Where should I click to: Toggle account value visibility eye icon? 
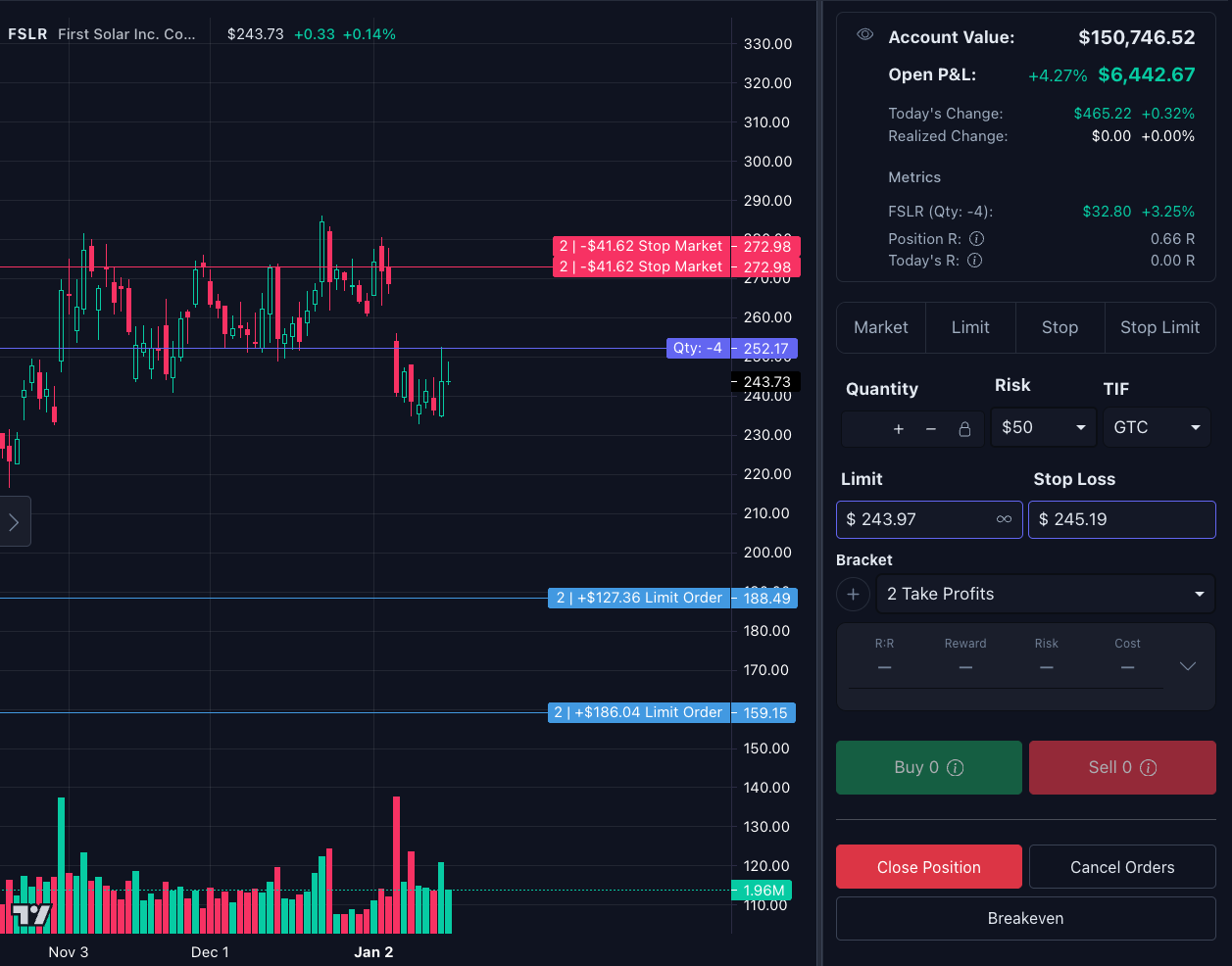[864, 34]
